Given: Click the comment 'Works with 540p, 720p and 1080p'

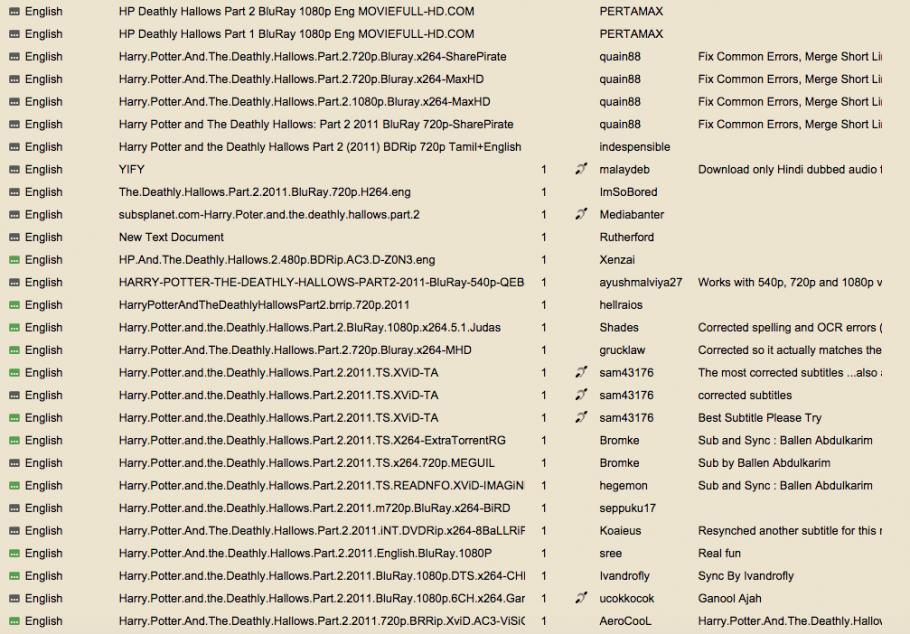Looking at the screenshot, I should click(x=790, y=283).
